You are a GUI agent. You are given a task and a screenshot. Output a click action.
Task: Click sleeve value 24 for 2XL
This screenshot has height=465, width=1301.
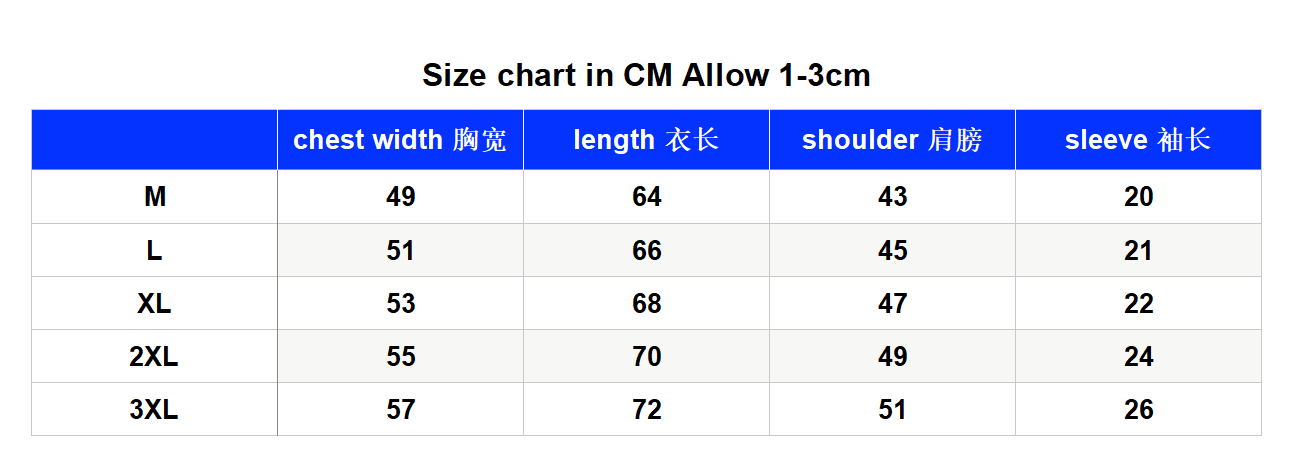coord(1138,356)
